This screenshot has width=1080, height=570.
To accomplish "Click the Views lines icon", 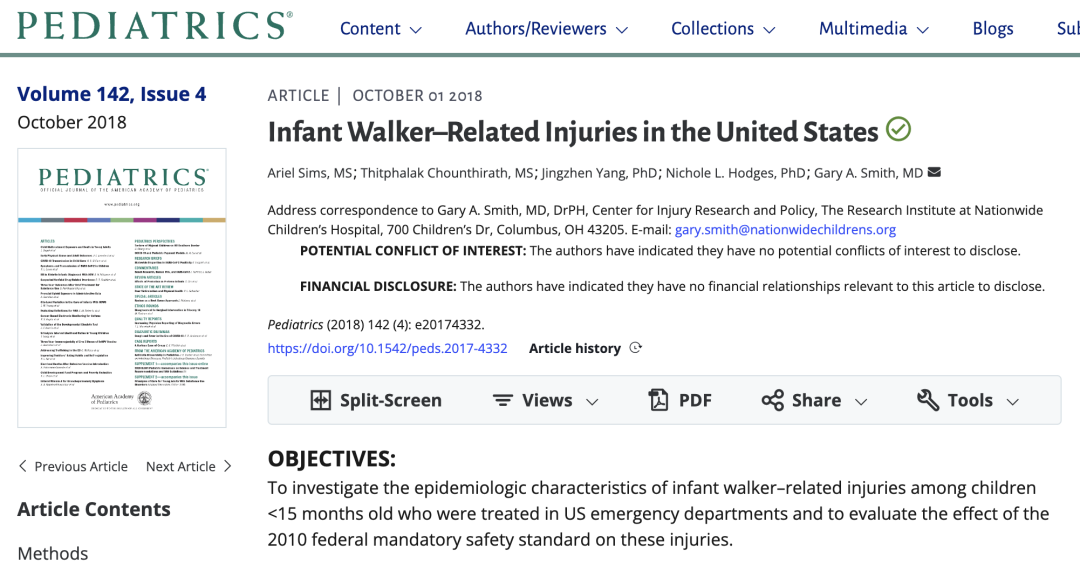I will tap(503, 400).
